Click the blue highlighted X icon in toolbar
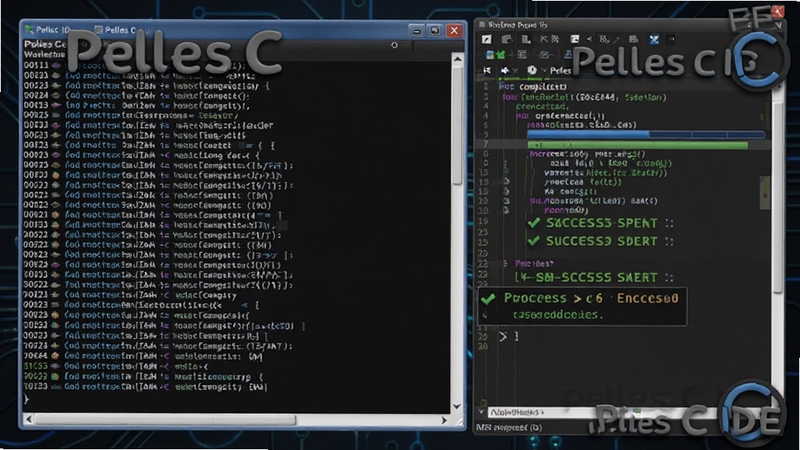The image size is (800, 450). point(654,39)
